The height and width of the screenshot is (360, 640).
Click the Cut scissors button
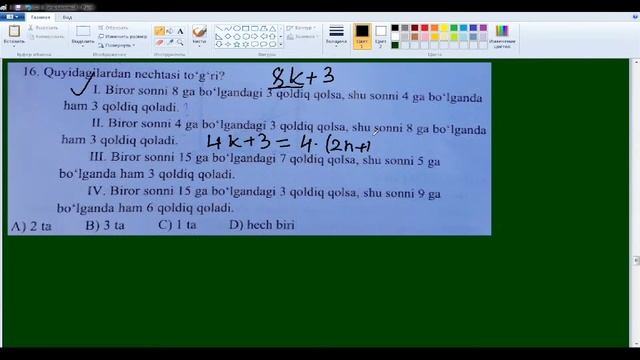[44, 28]
